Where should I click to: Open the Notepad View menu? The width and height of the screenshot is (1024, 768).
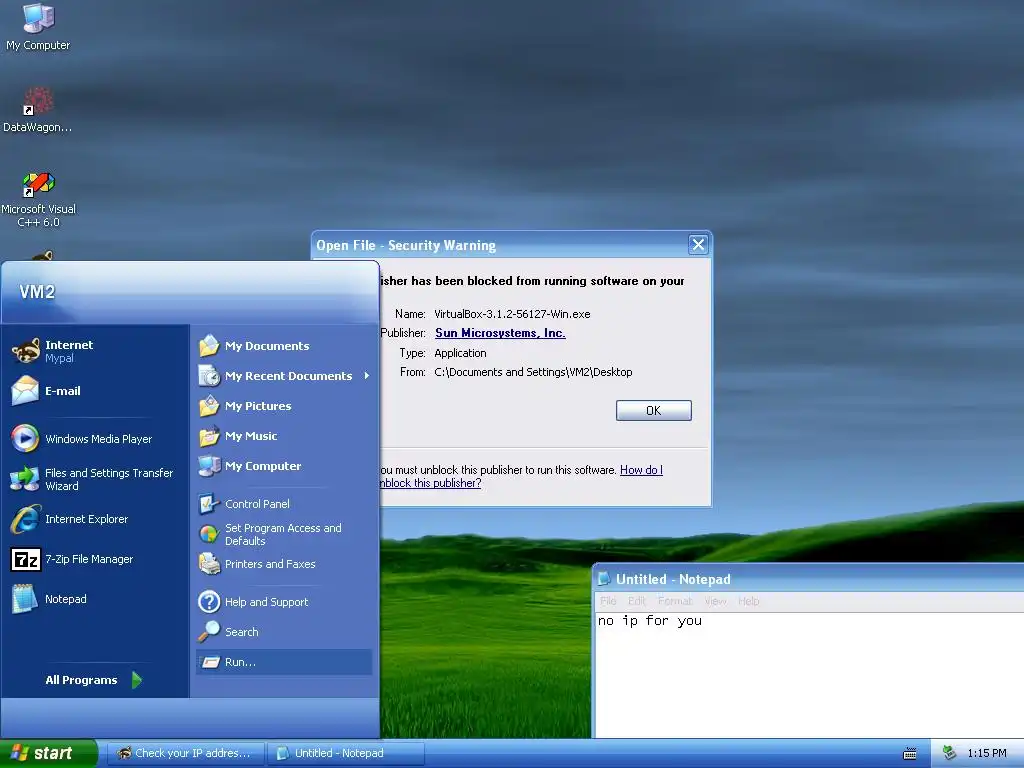(x=716, y=601)
